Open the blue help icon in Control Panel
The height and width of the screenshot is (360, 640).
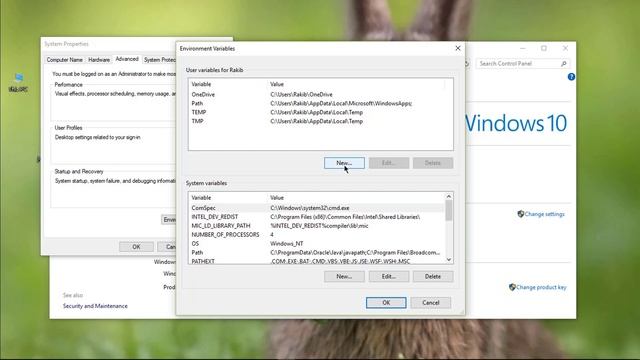click(x=571, y=77)
